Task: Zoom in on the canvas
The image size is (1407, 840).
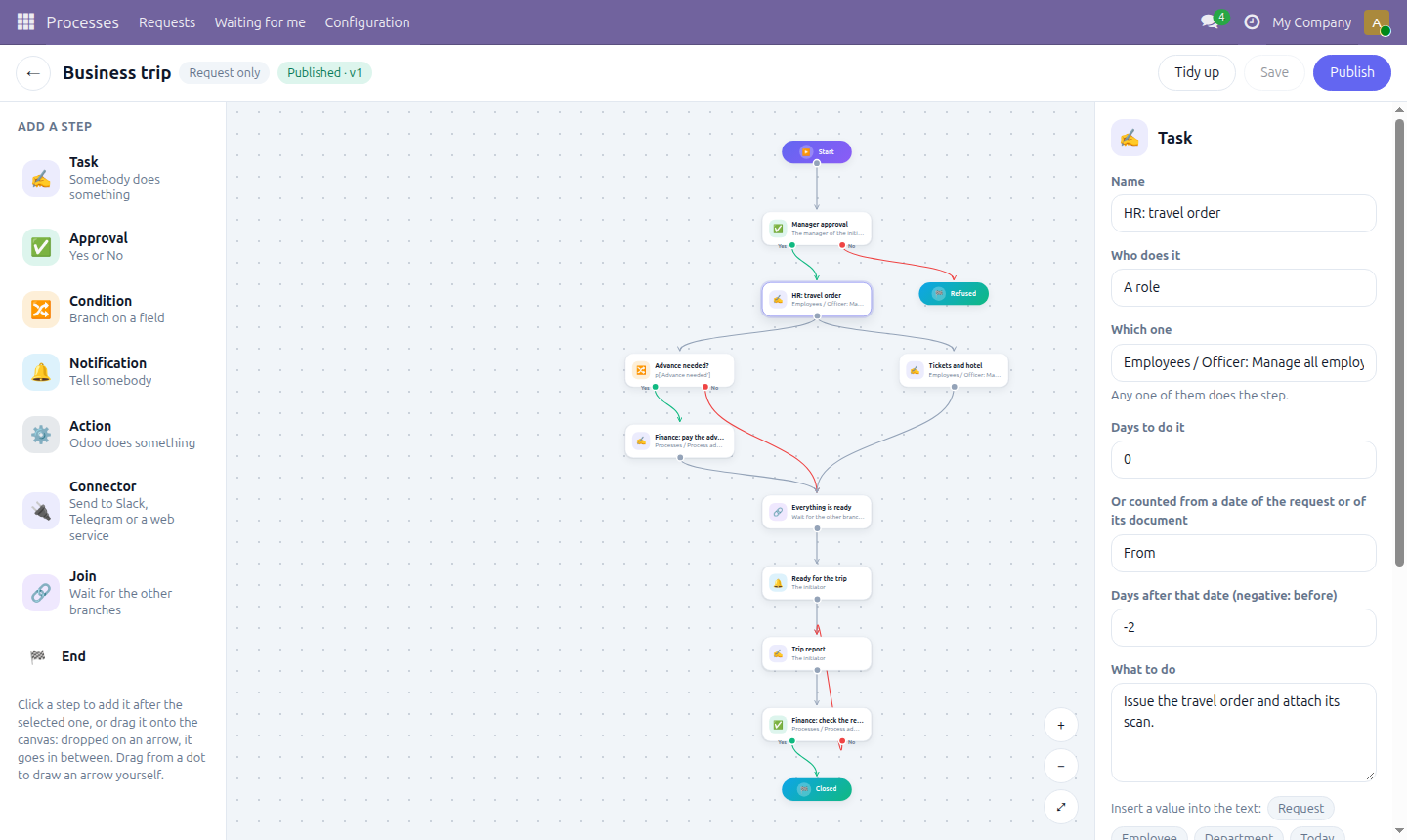Action: (x=1061, y=725)
